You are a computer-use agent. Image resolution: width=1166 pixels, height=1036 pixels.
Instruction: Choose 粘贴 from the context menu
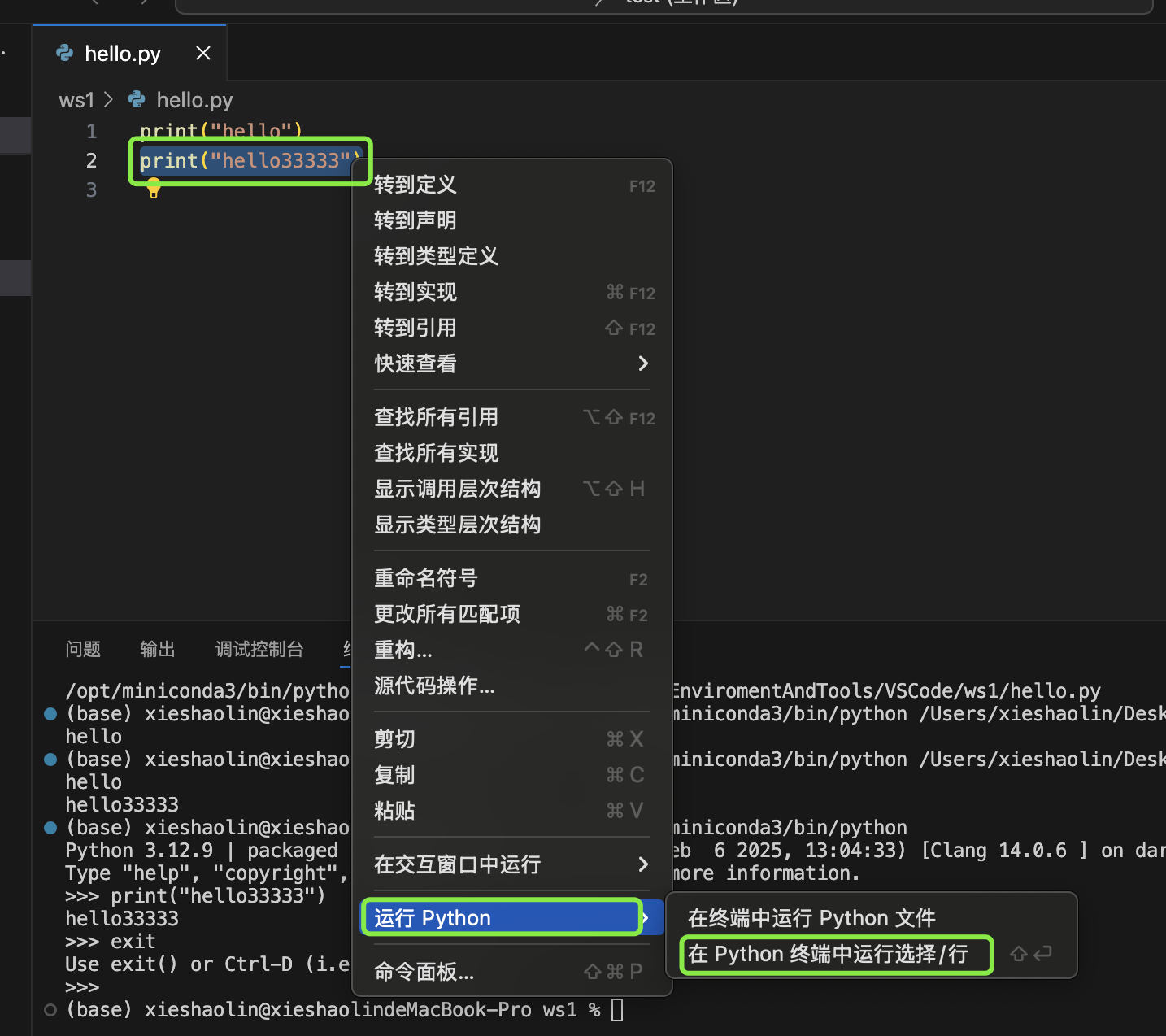[514, 811]
